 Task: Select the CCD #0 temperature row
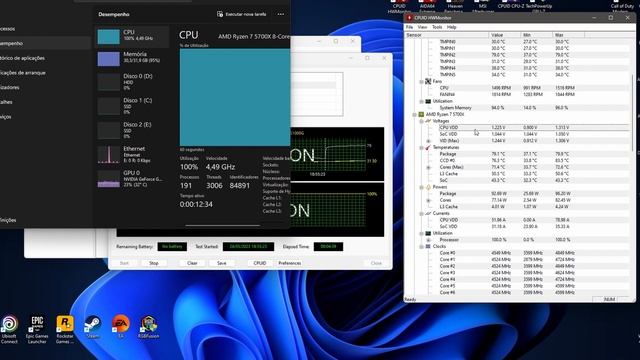click(x=533, y=161)
